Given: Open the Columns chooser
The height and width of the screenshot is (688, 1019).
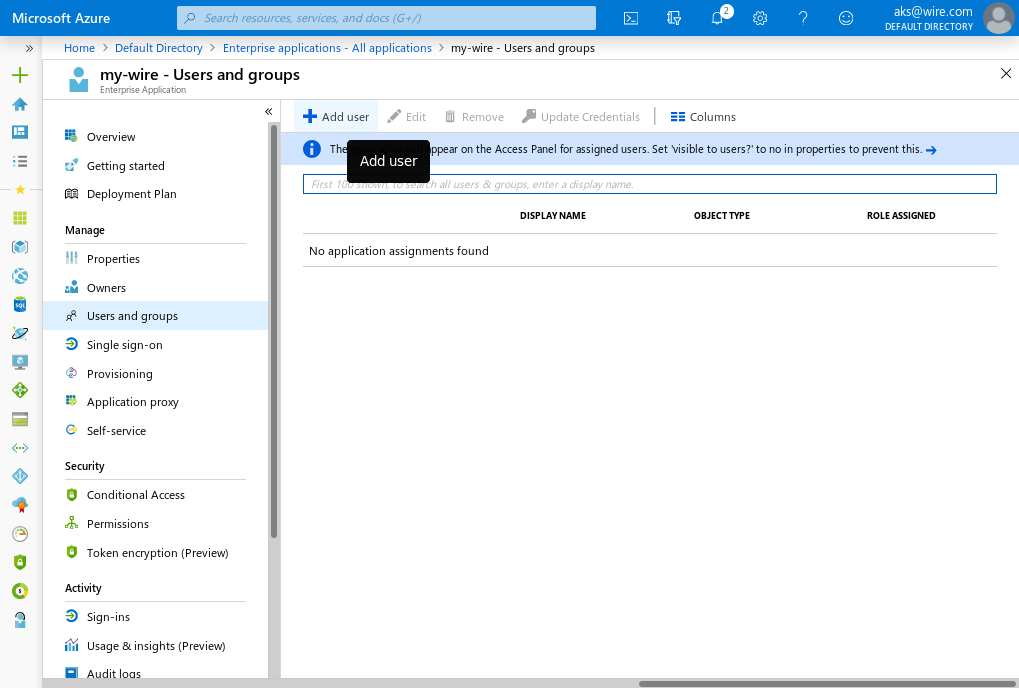Looking at the screenshot, I should tap(703, 117).
